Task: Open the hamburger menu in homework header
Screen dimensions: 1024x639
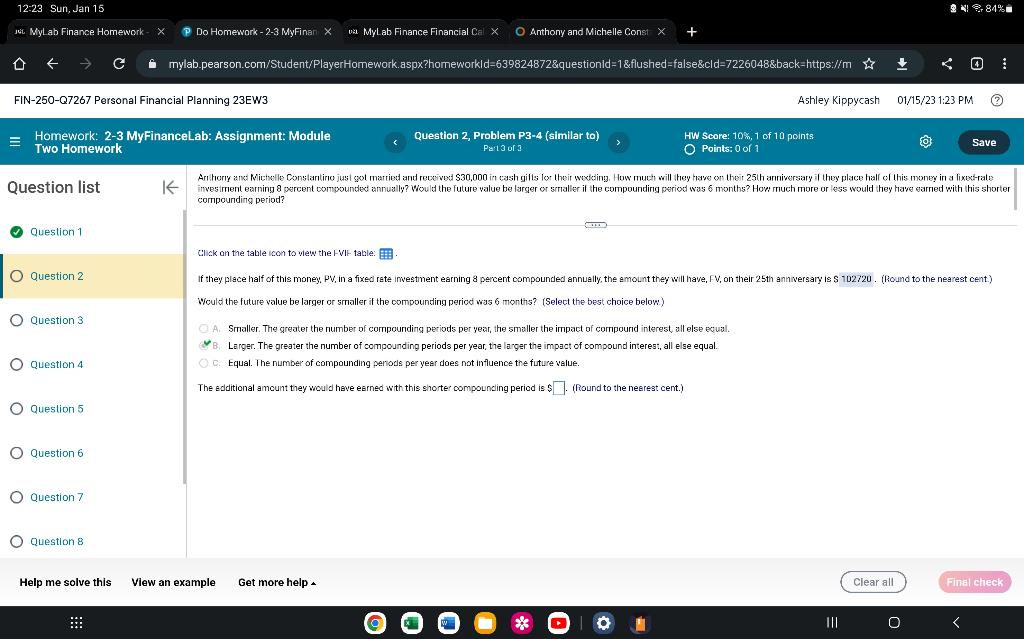Action: click(15, 142)
